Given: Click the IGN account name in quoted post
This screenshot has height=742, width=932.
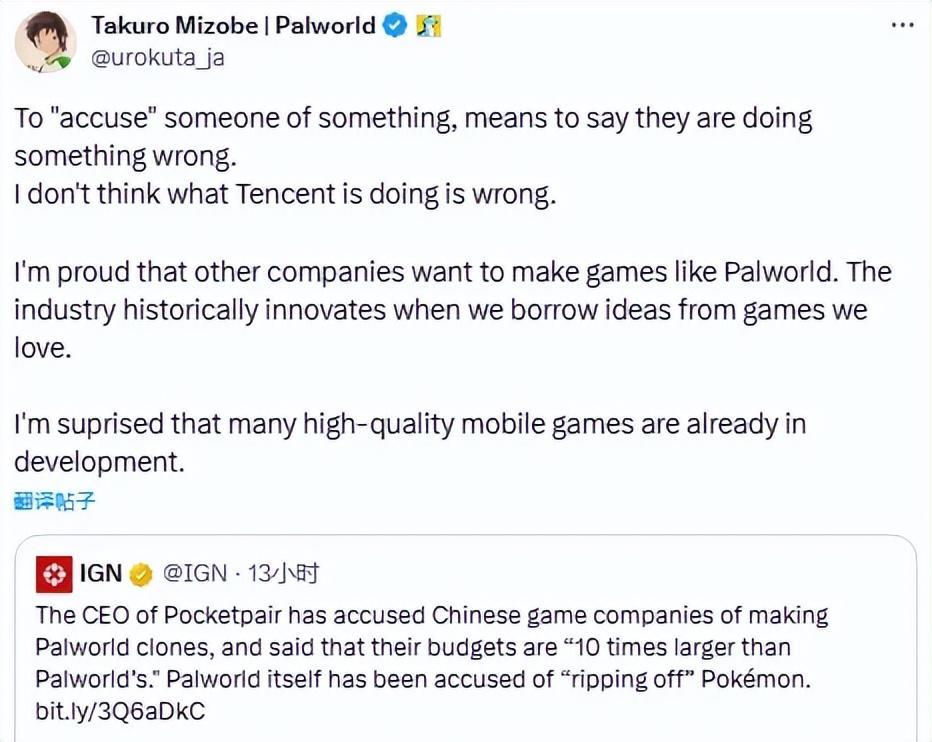Looking at the screenshot, I should tap(100, 574).
